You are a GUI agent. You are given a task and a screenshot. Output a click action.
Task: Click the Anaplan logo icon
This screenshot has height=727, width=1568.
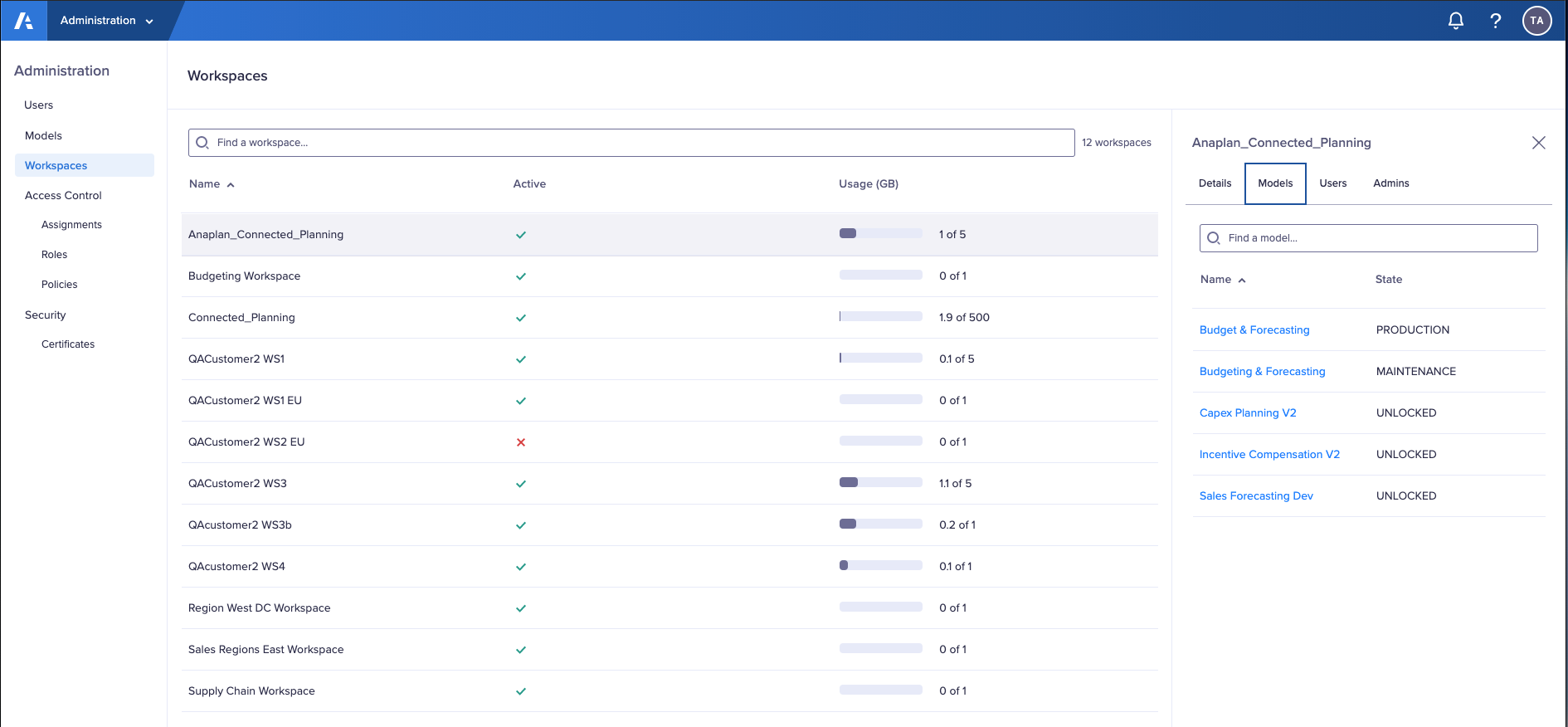click(24, 21)
